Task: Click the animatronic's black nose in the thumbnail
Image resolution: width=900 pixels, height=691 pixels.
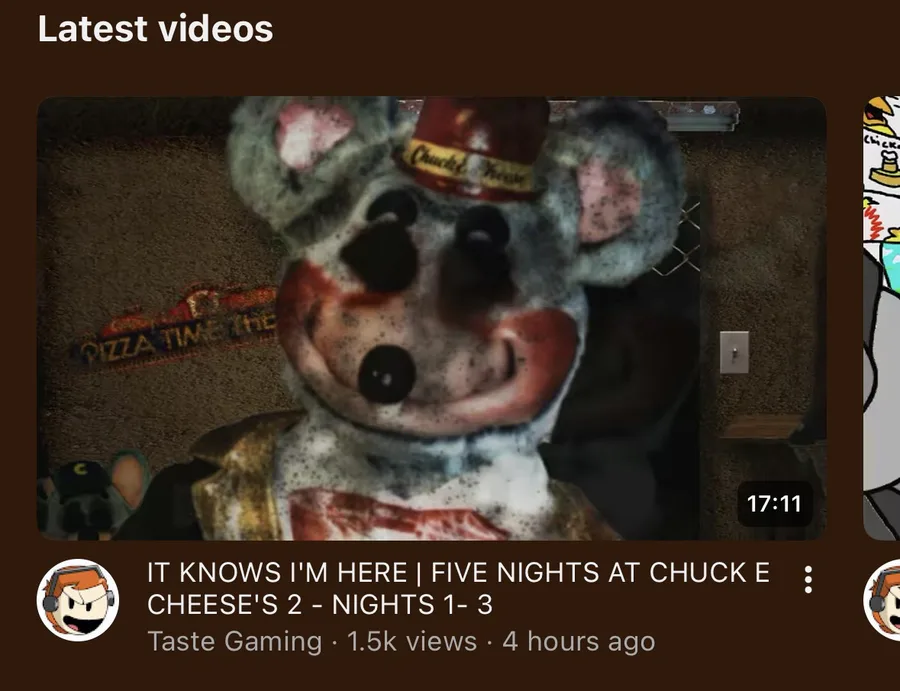Action: point(387,374)
